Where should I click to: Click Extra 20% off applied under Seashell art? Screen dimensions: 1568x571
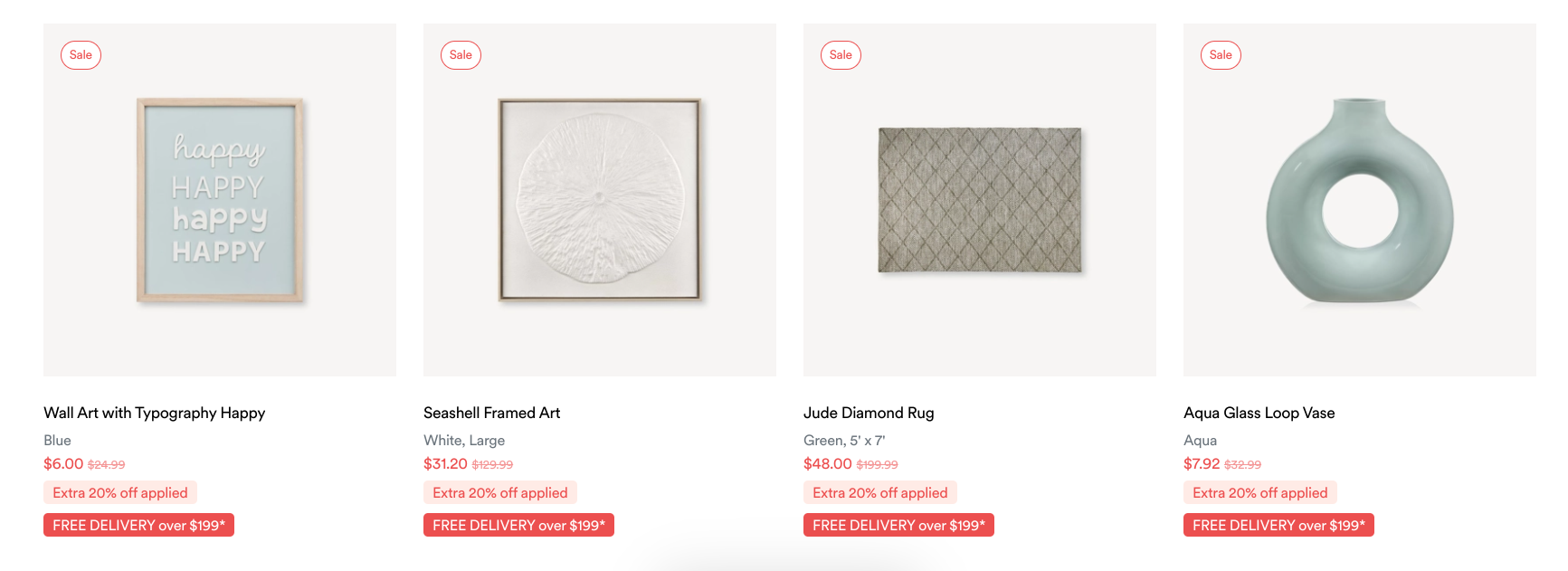(x=500, y=493)
